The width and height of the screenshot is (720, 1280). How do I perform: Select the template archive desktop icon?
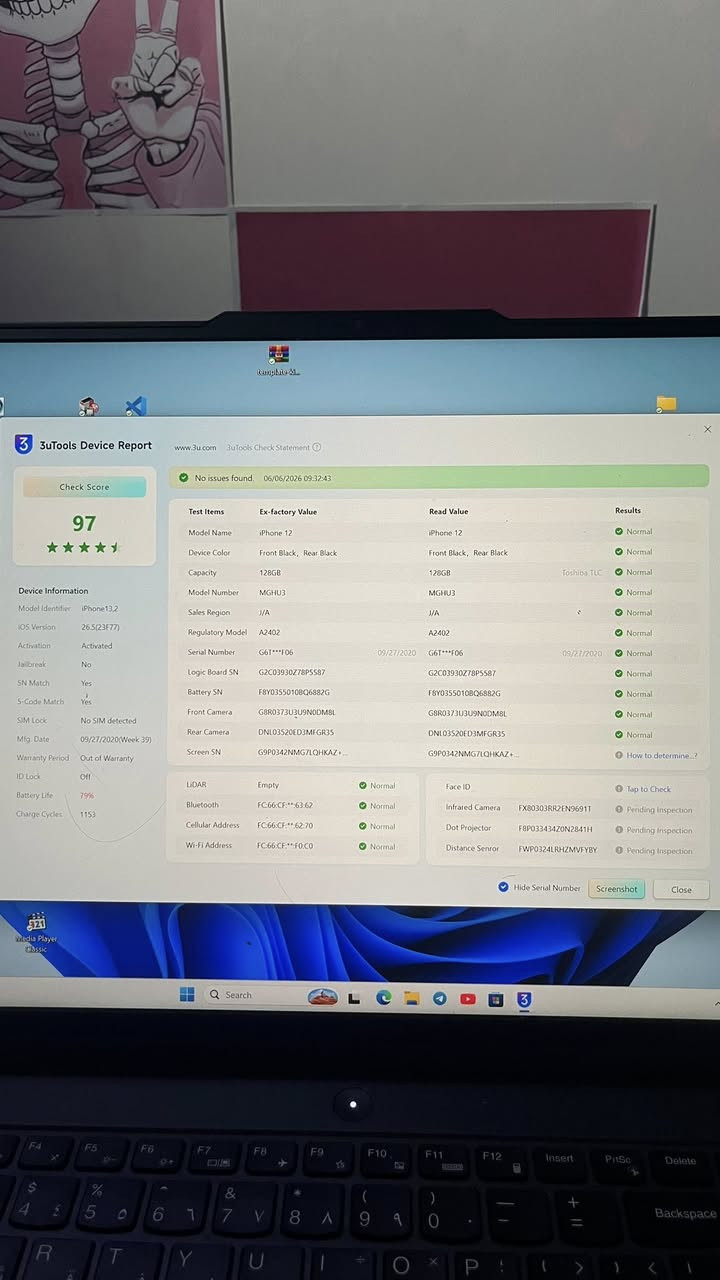pos(279,360)
